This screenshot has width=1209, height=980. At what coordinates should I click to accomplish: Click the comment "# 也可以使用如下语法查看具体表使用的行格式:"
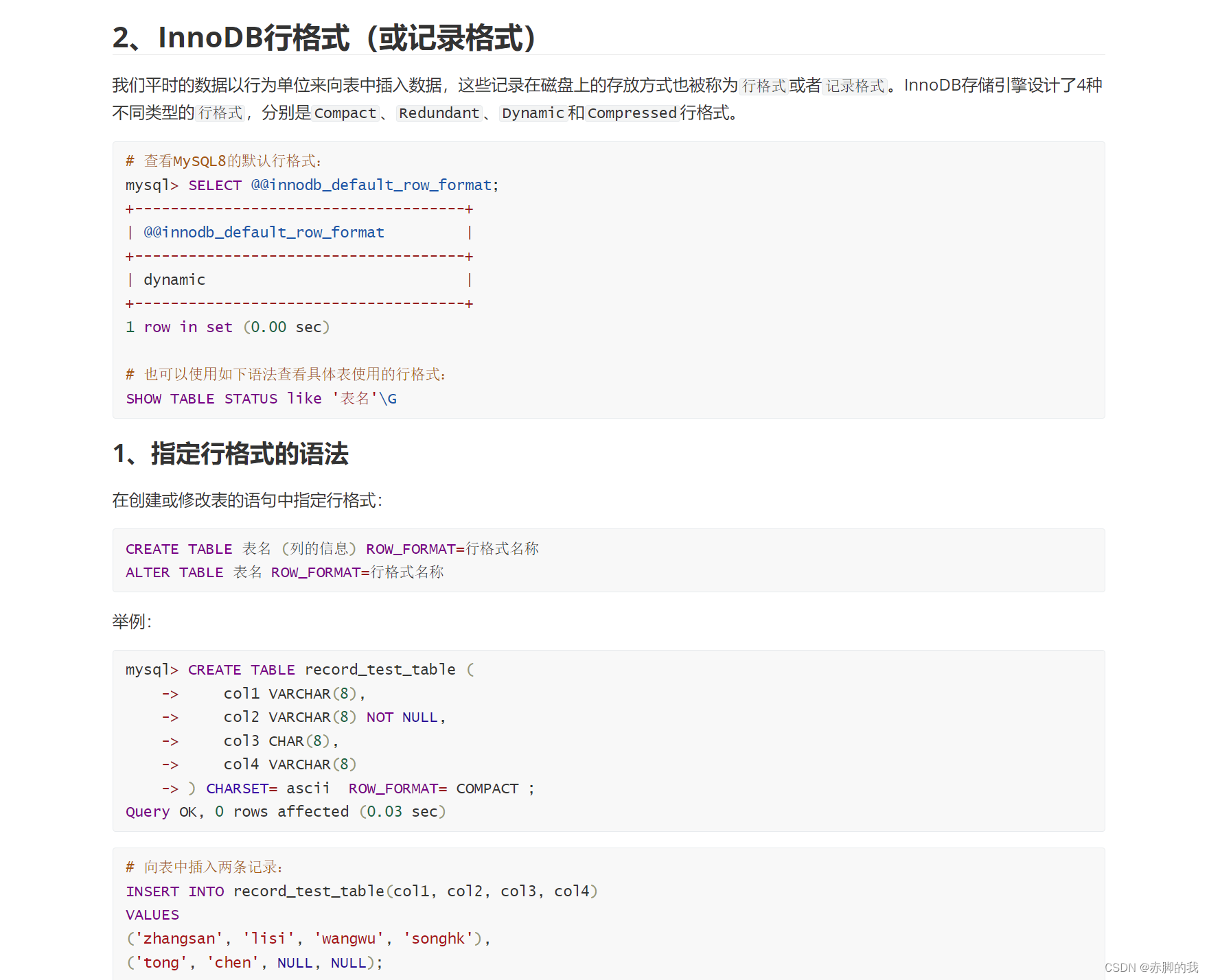tap(286, 375)
